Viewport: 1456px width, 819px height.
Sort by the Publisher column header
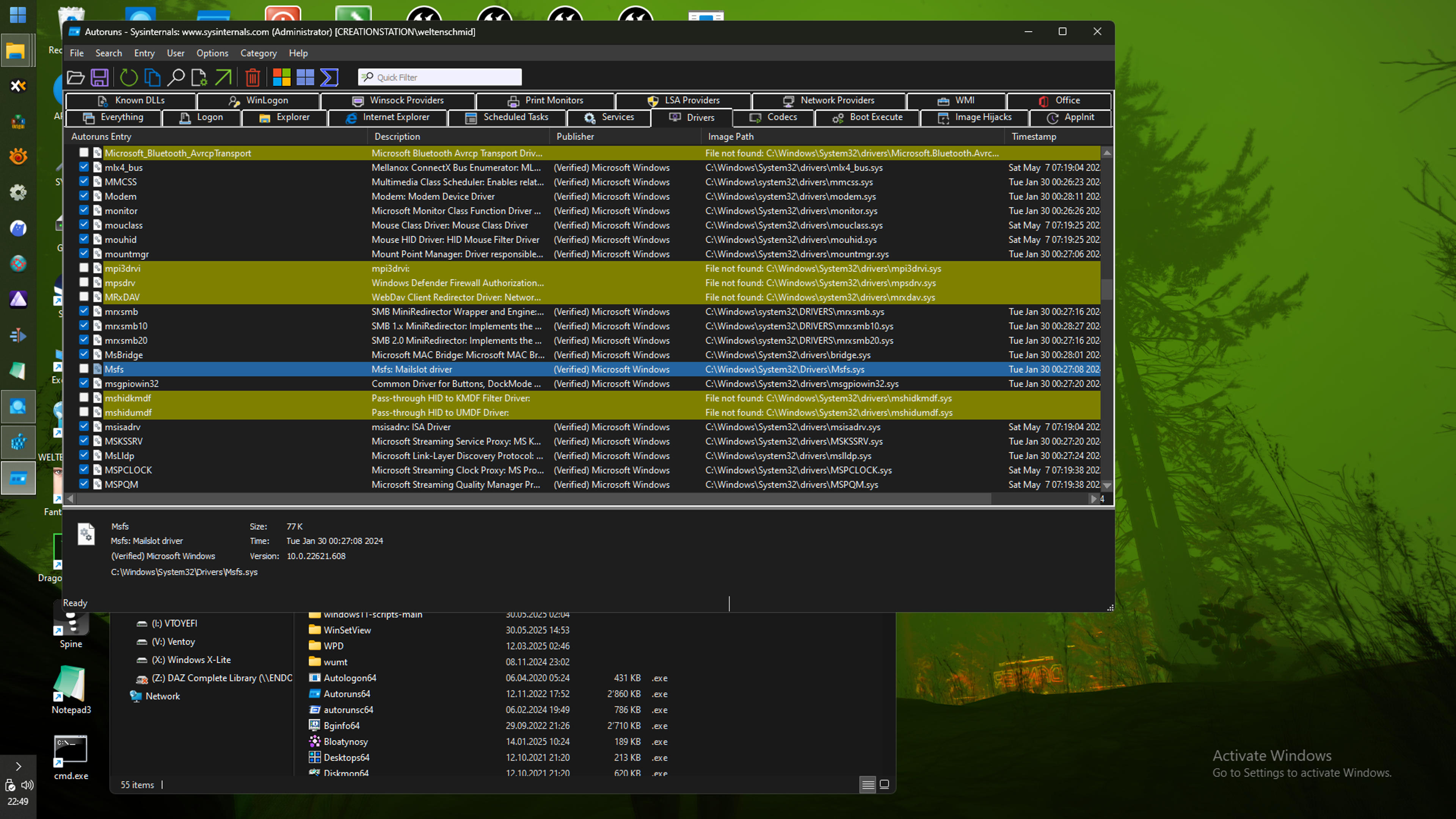click(625, 136)
